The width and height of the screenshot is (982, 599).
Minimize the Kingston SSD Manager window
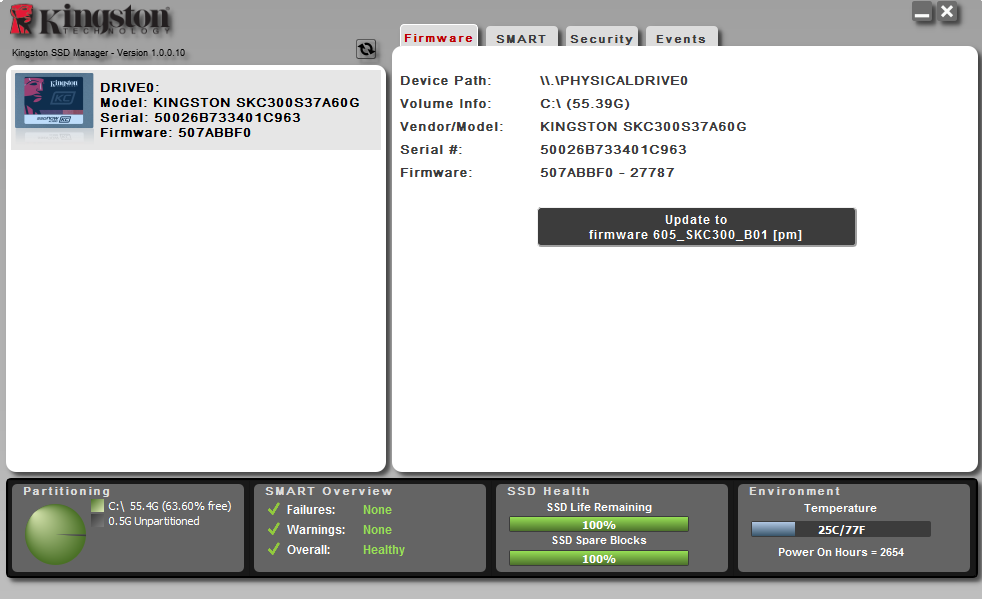(922, 12)
